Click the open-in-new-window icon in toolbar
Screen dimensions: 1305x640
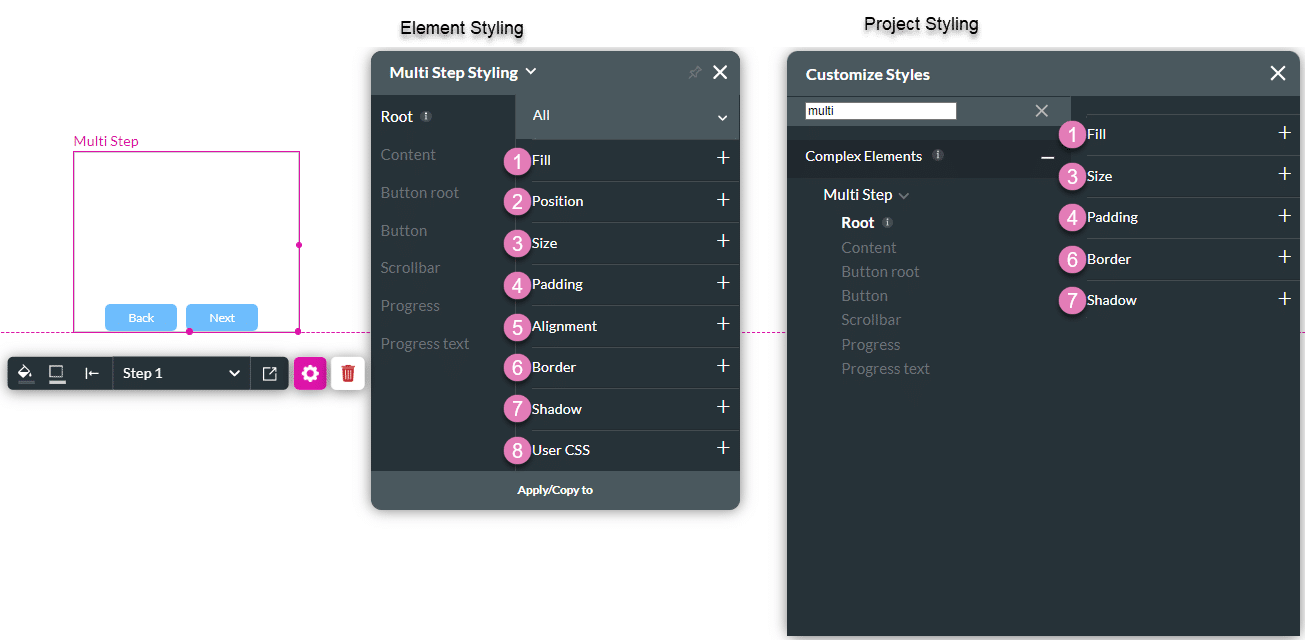[269, 373]
